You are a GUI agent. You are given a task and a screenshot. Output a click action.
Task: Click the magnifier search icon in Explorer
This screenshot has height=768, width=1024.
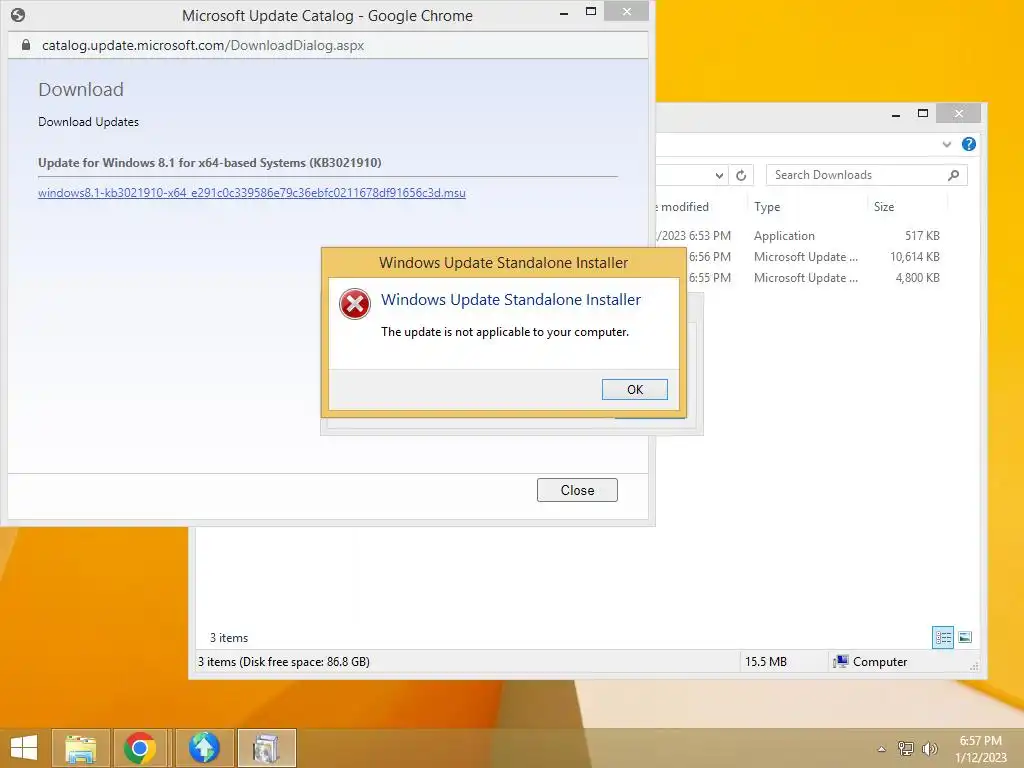(953, 175)
